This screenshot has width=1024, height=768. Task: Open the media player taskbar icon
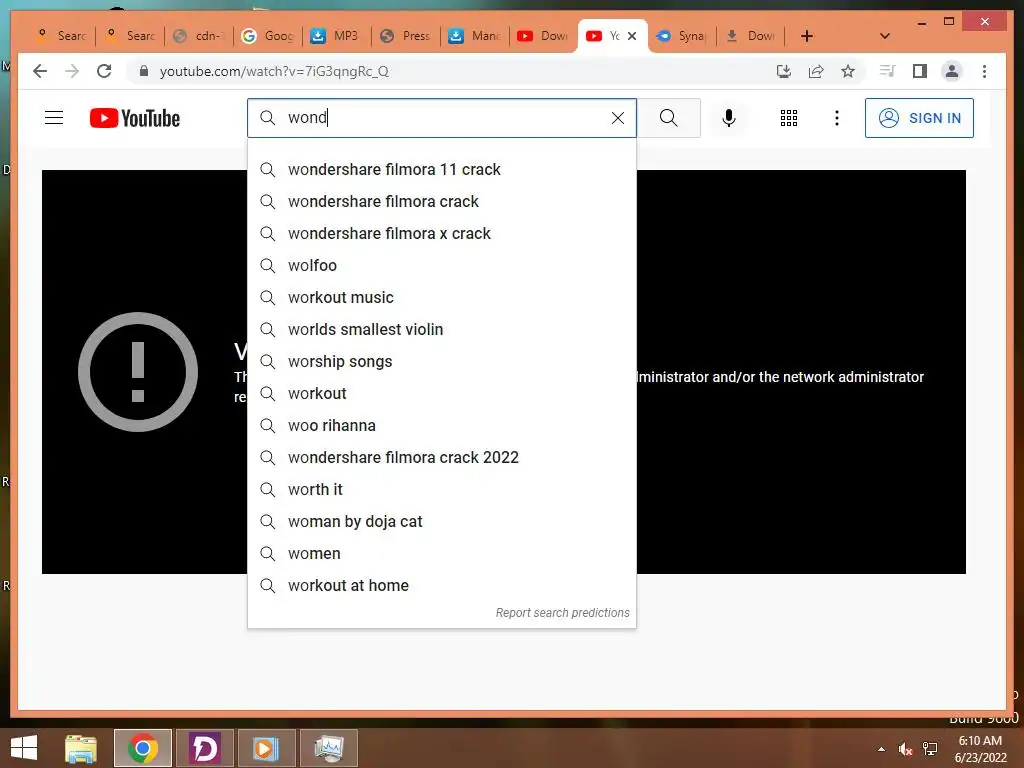point(266,748)
